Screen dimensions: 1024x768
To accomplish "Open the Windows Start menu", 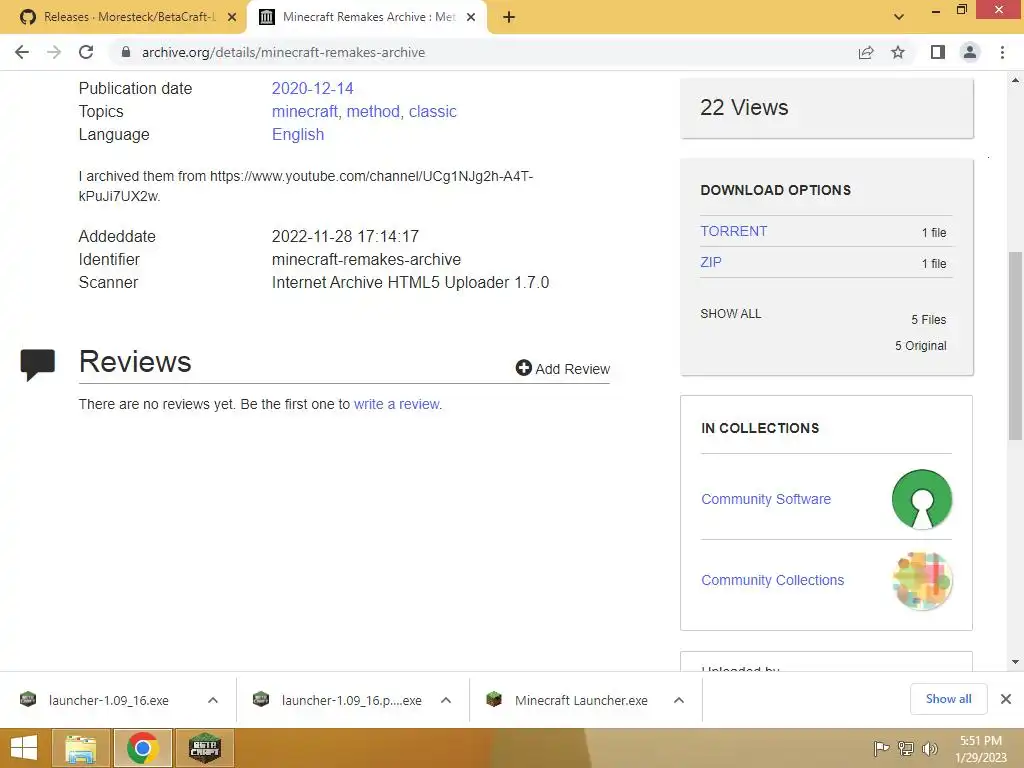I will [24, 748].
